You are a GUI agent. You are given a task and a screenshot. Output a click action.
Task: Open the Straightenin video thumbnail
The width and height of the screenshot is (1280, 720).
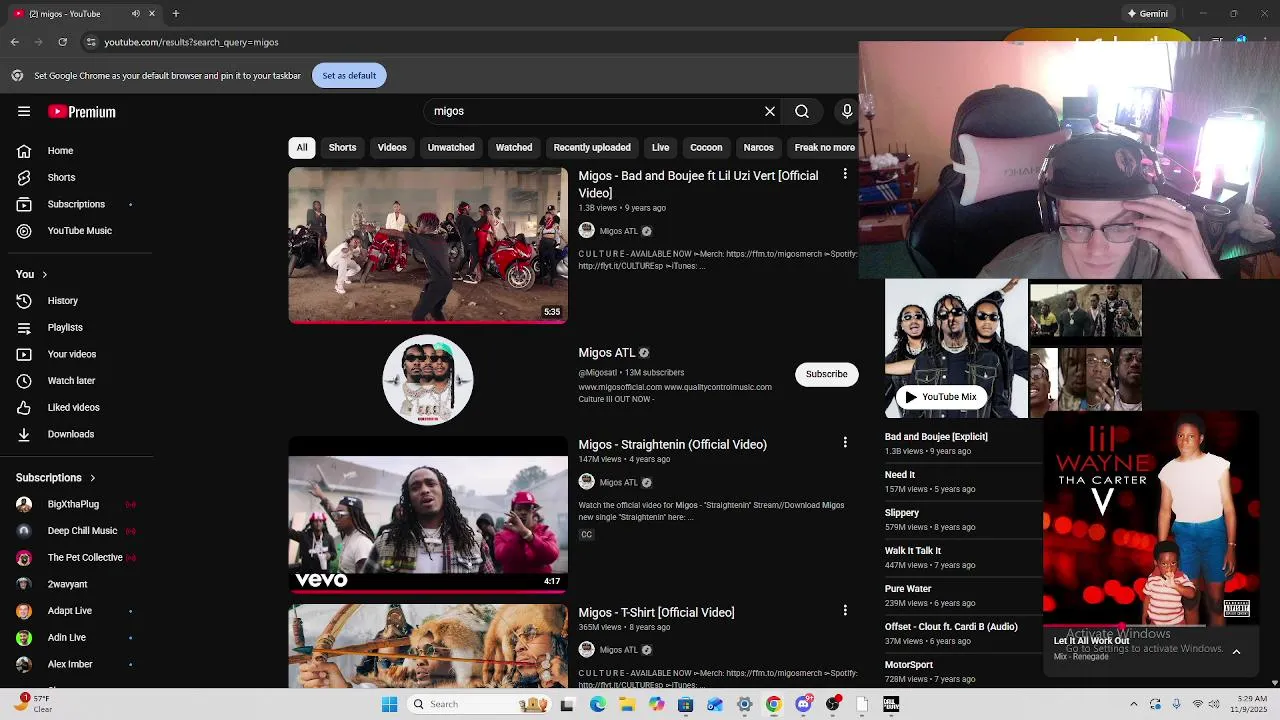coord(428,514)
